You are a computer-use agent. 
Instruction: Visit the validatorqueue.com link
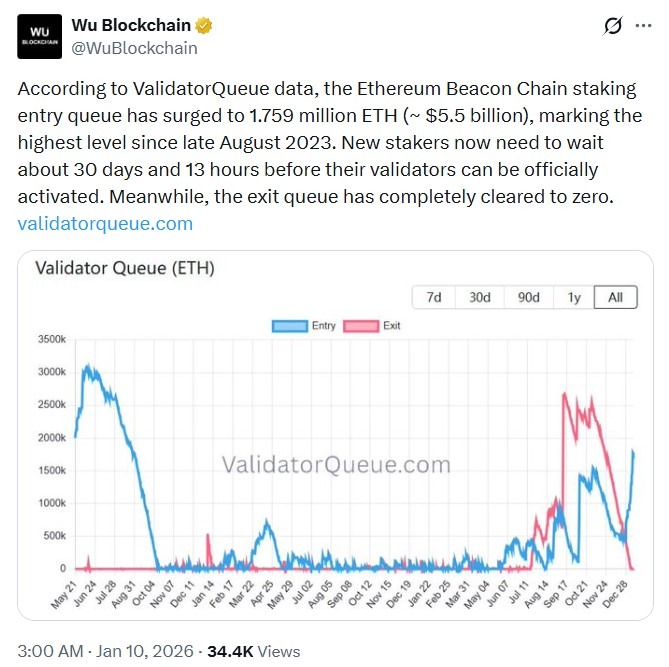[105, 223]
